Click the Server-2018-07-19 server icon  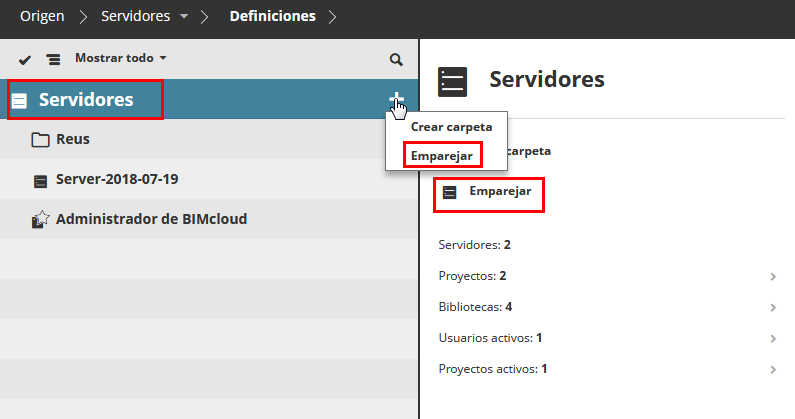coord(41,181)
